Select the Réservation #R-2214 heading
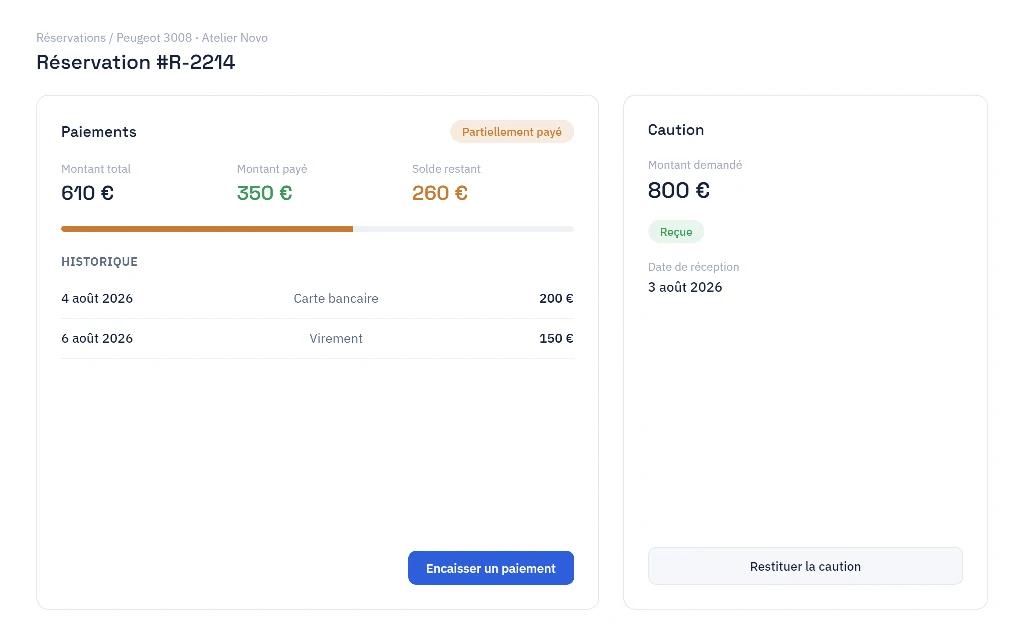 [136, 62]
